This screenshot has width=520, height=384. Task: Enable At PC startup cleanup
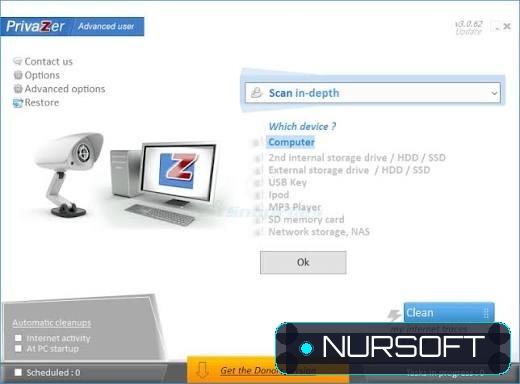(x=18, y=348)
